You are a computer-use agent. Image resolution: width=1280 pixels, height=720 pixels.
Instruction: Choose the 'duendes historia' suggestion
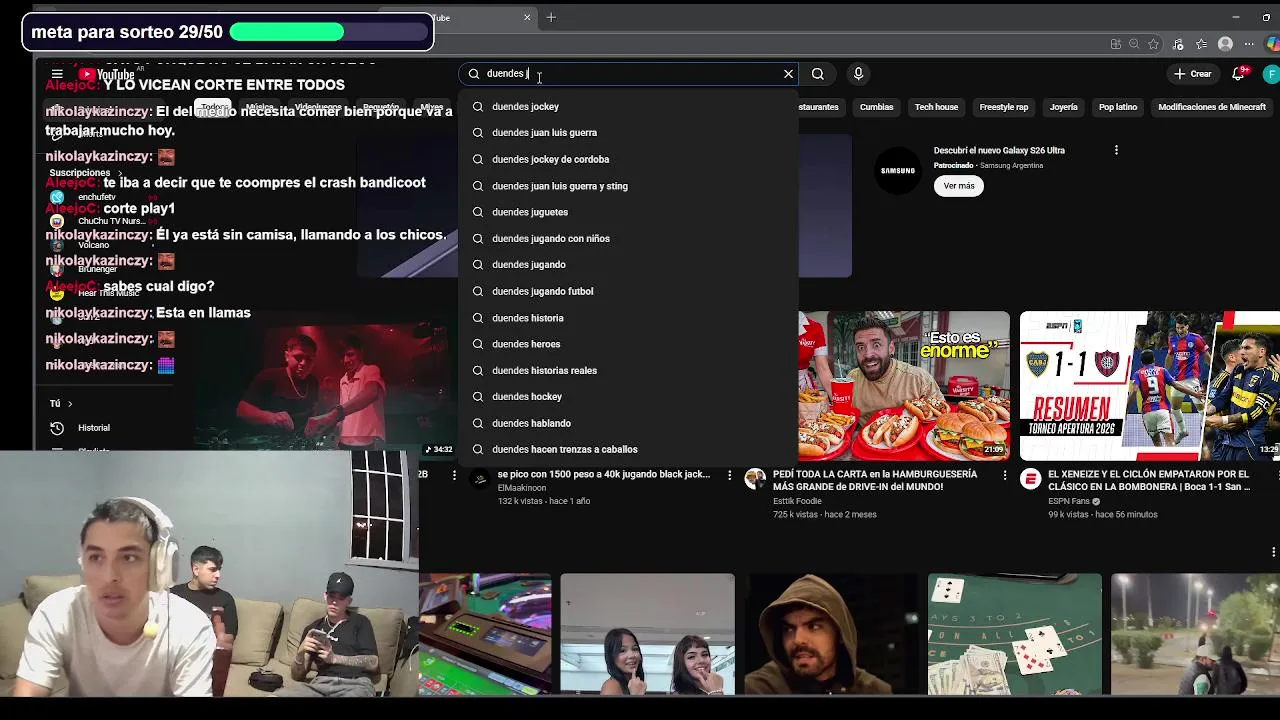pyautogui.click(x=629, y=318)
